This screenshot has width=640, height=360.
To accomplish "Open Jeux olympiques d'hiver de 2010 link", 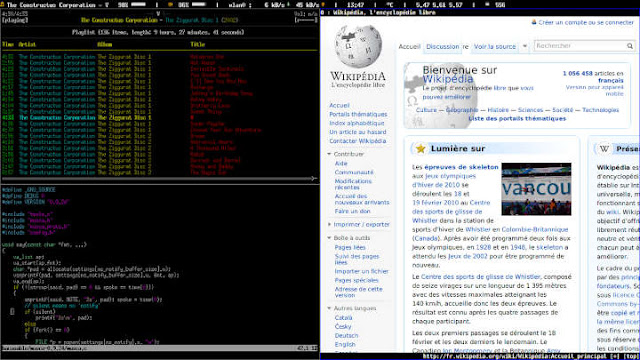I will pos(444,180).
